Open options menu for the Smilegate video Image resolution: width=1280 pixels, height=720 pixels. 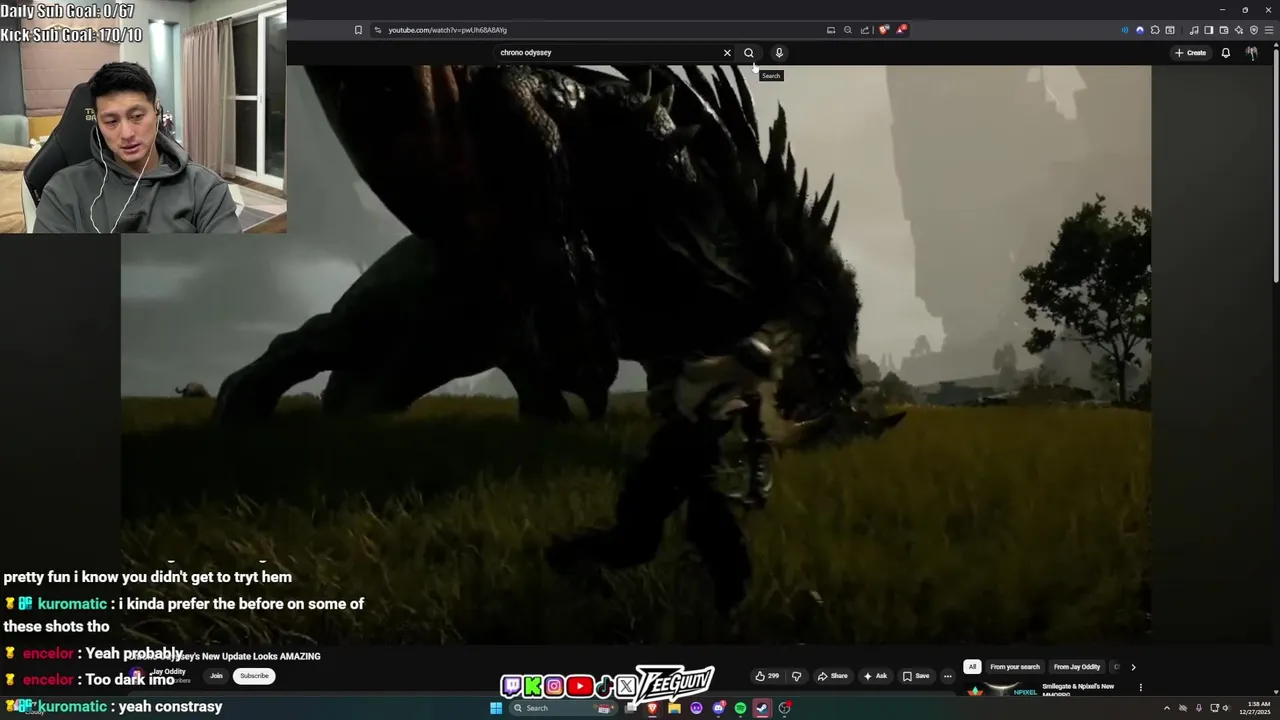click(1140, 688)
